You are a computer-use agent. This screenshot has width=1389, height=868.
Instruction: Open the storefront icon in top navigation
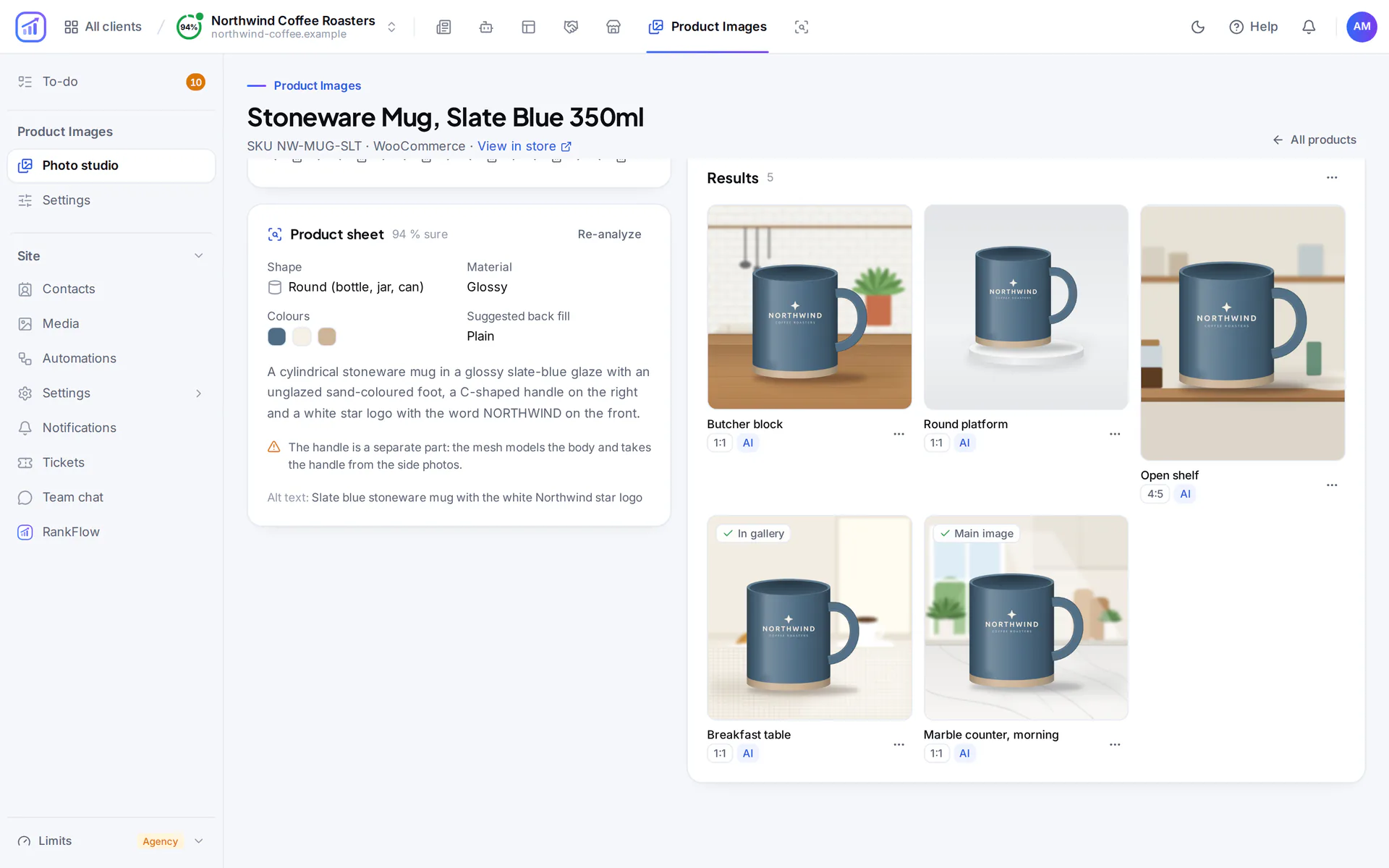[x=613, y=27]
